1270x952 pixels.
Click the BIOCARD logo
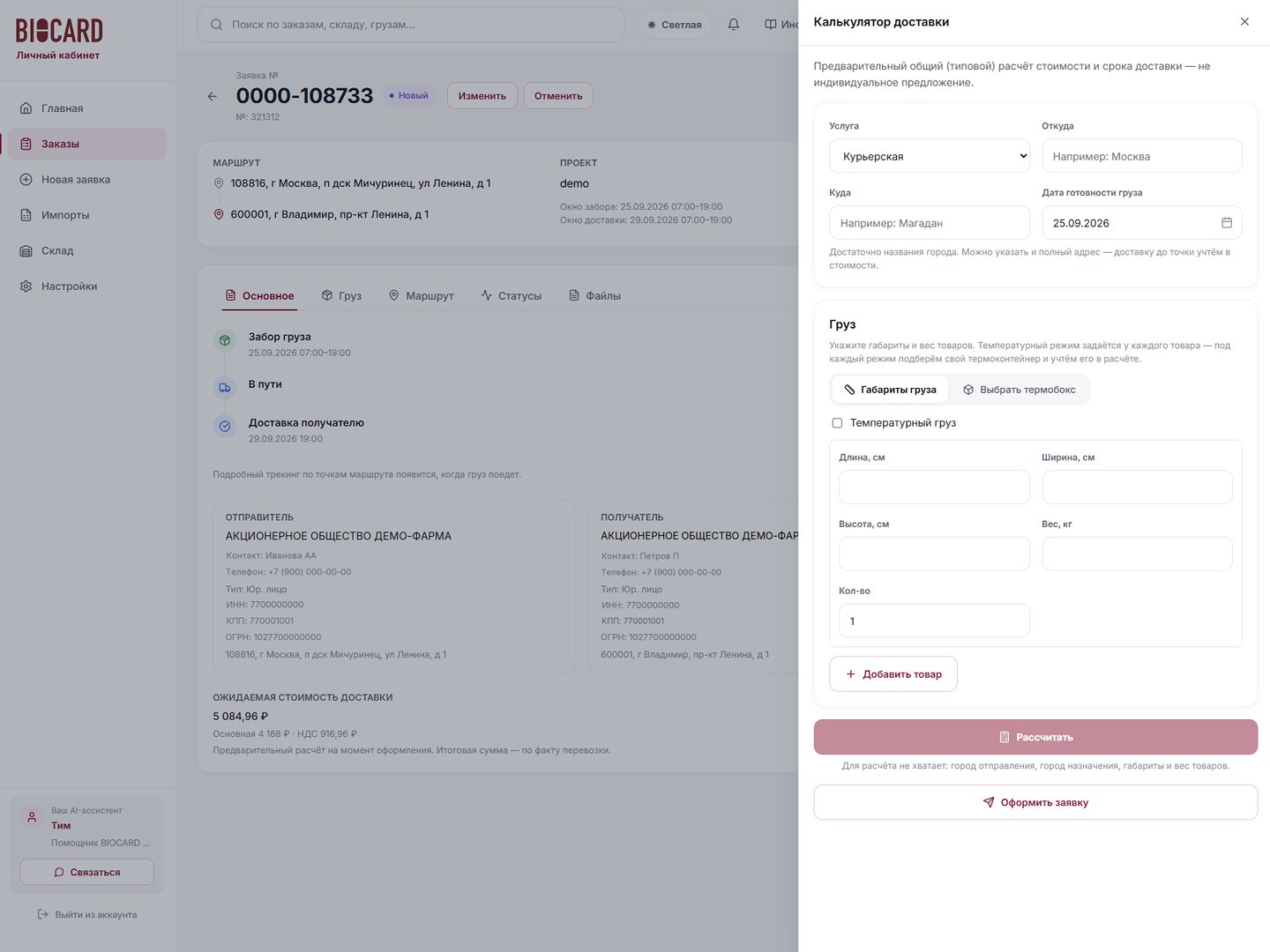coord(59,32)
